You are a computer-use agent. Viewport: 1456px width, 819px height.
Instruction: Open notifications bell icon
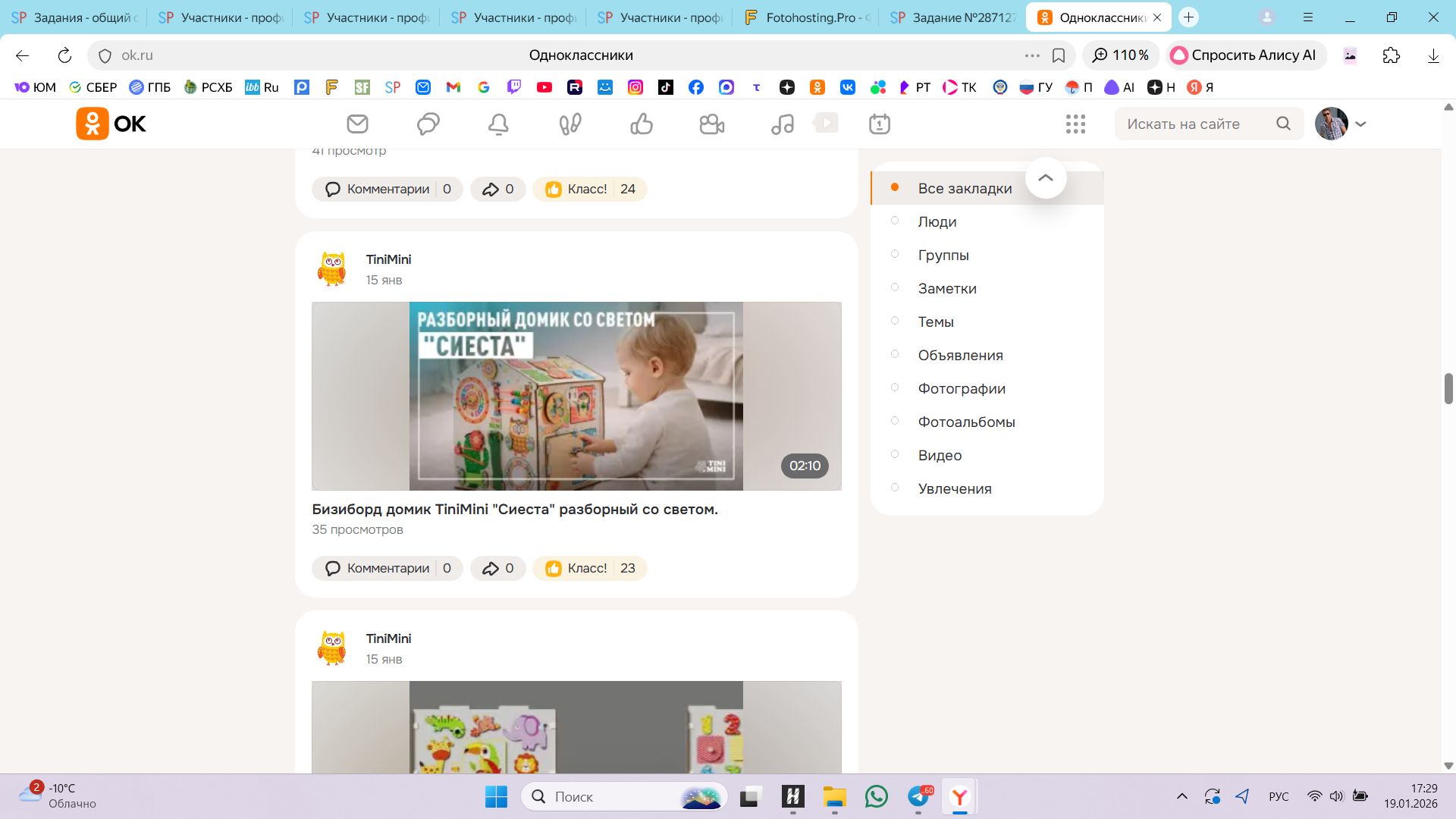coord(498,124)
